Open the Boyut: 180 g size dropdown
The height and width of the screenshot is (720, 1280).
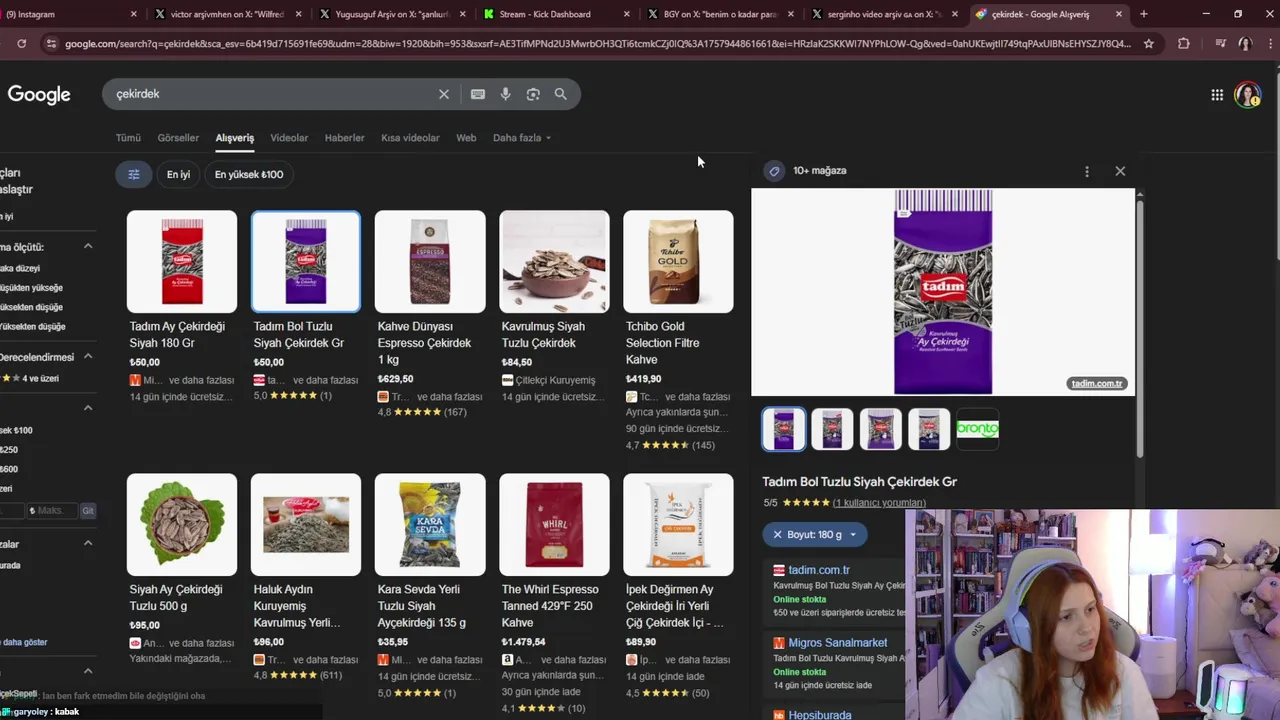pyautogui.click(x=853, y=535)
